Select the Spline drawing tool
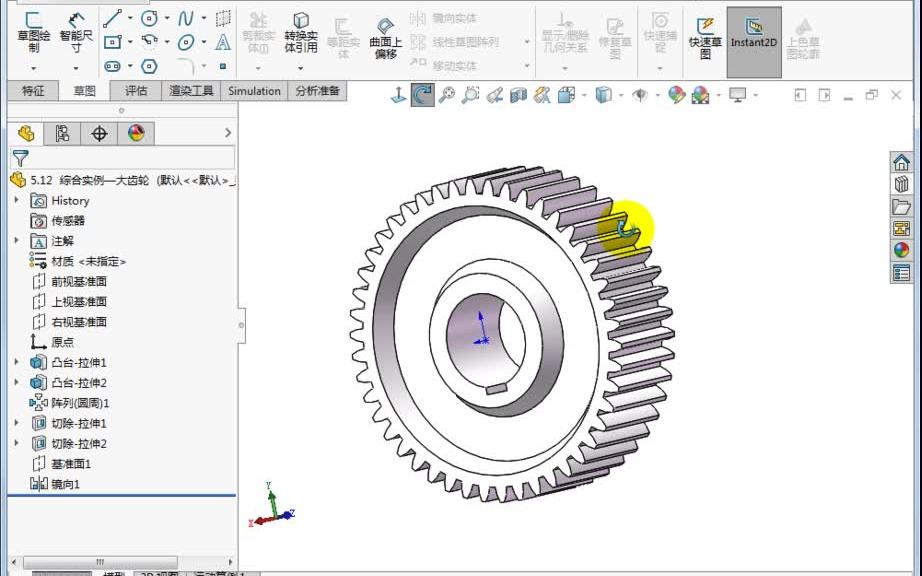 coord(186,18)
